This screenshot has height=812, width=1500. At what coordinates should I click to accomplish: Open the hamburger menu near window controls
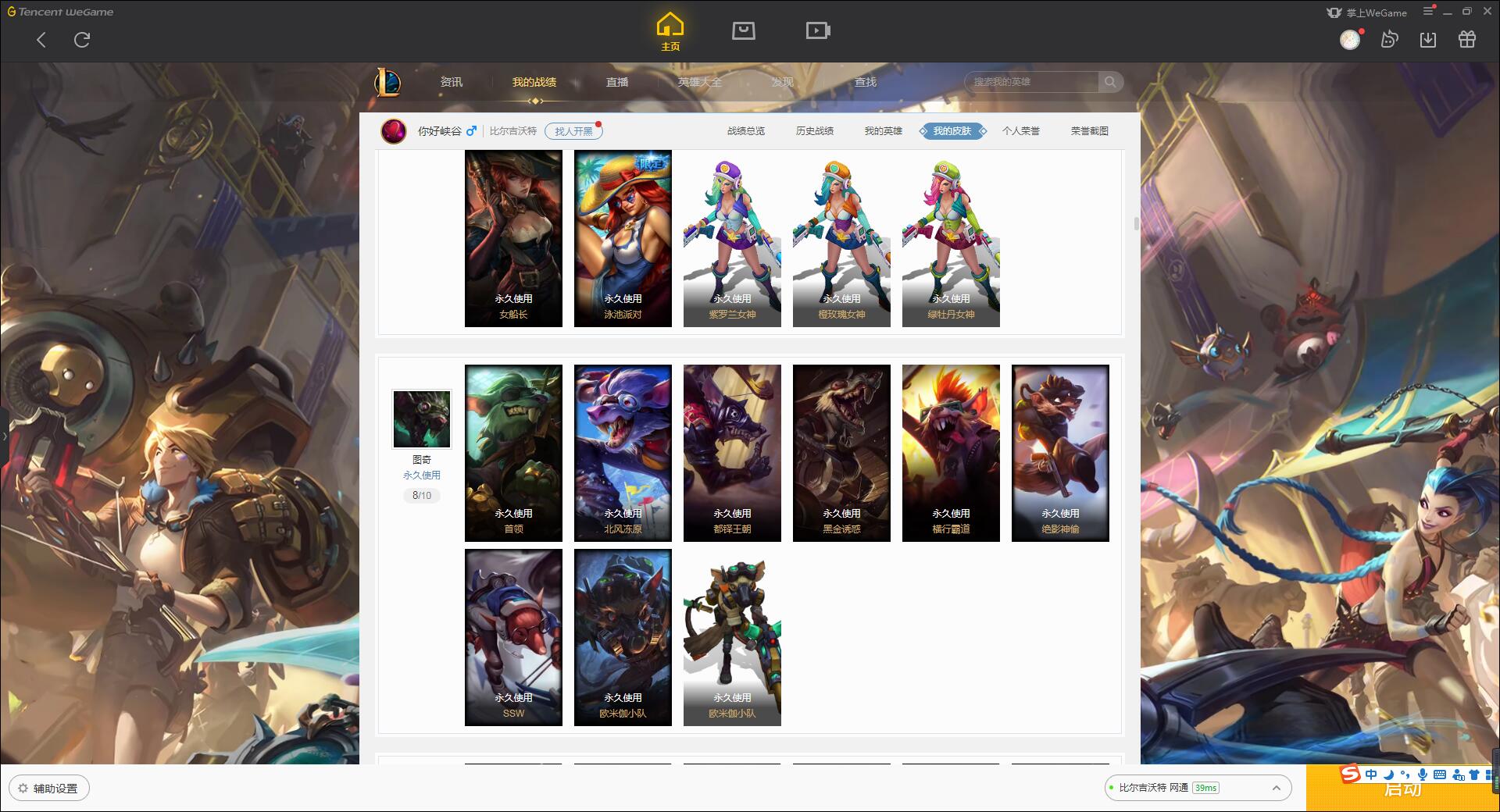point(1428,11)
